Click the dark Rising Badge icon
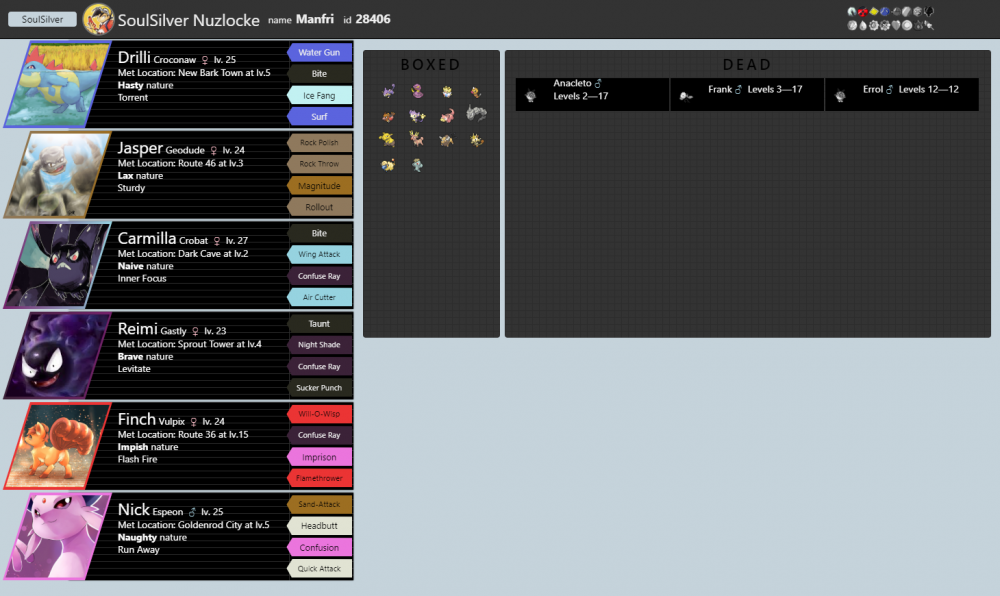This screenshot has height=596, width=1000. 929,12
